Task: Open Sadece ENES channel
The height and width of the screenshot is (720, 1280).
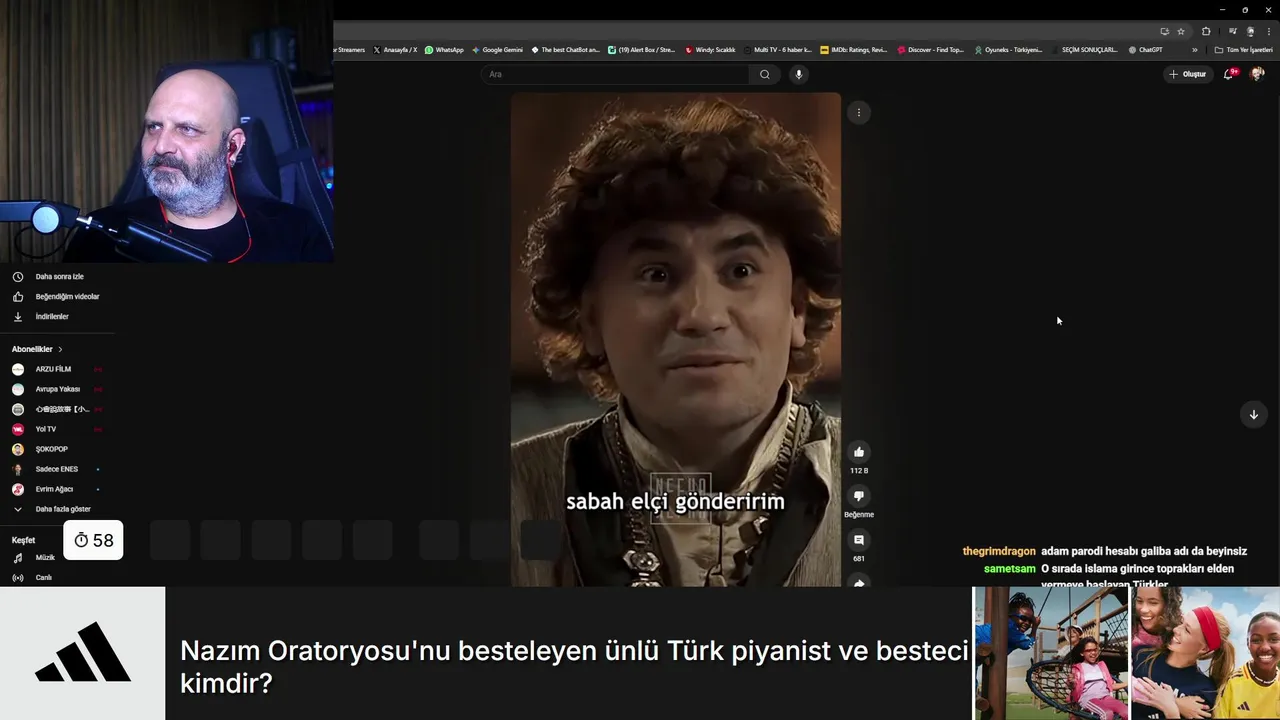Action: pyautogui.click(x=59, y=469)
